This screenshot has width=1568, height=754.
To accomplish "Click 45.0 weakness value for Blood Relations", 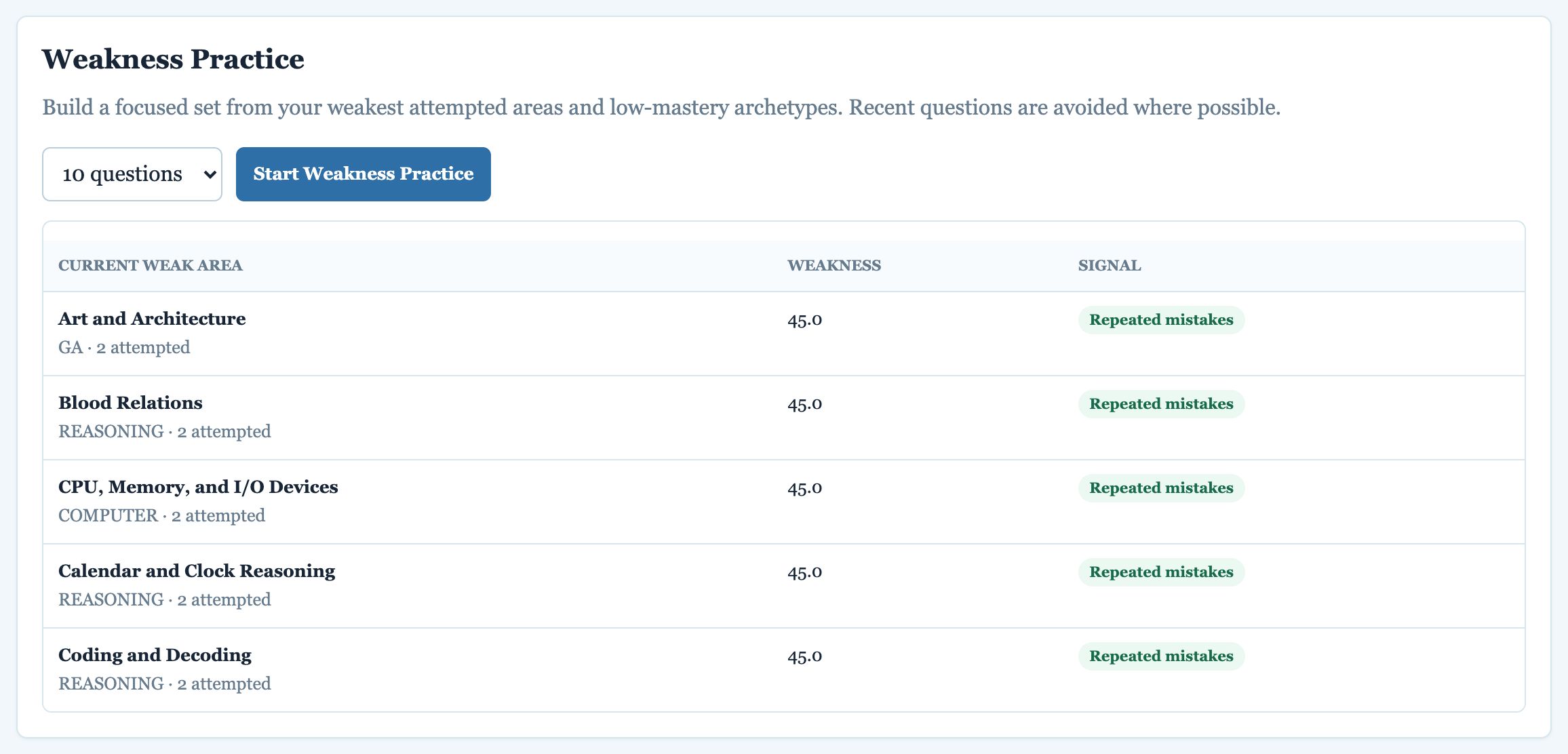I will tap(804, 403).
